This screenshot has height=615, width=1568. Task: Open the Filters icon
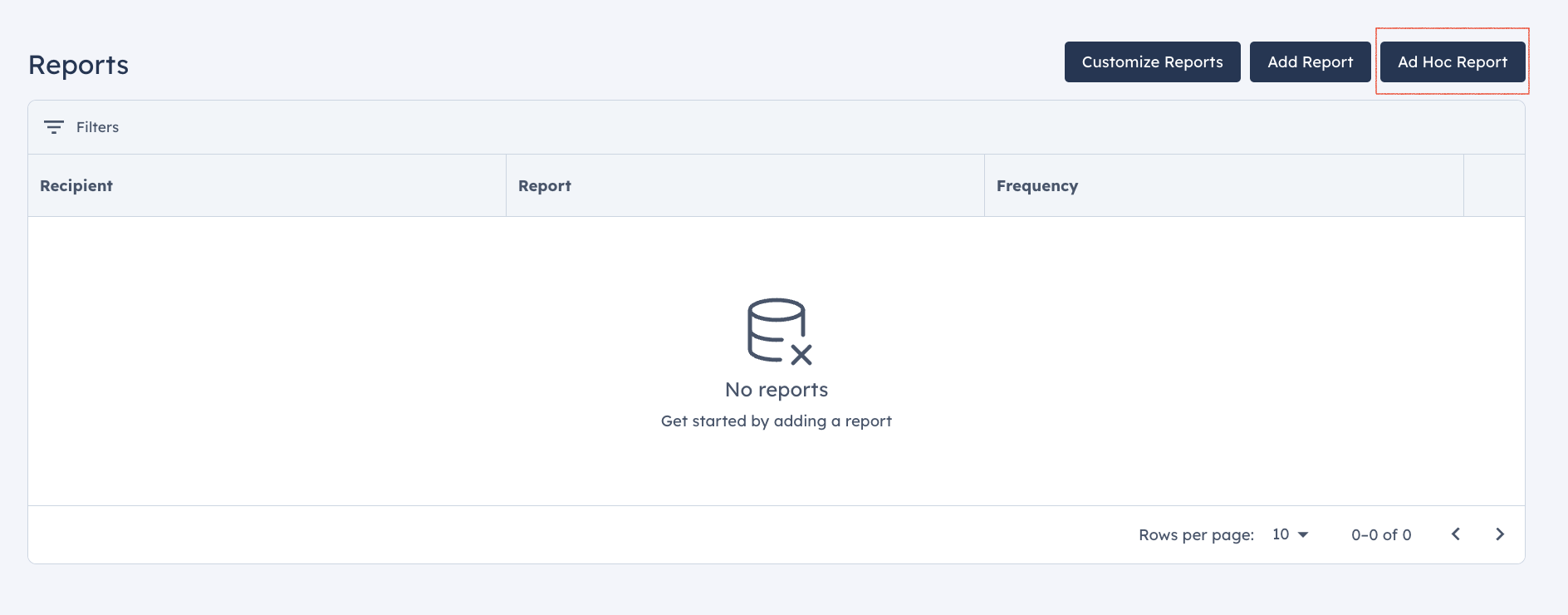point(54,127)
